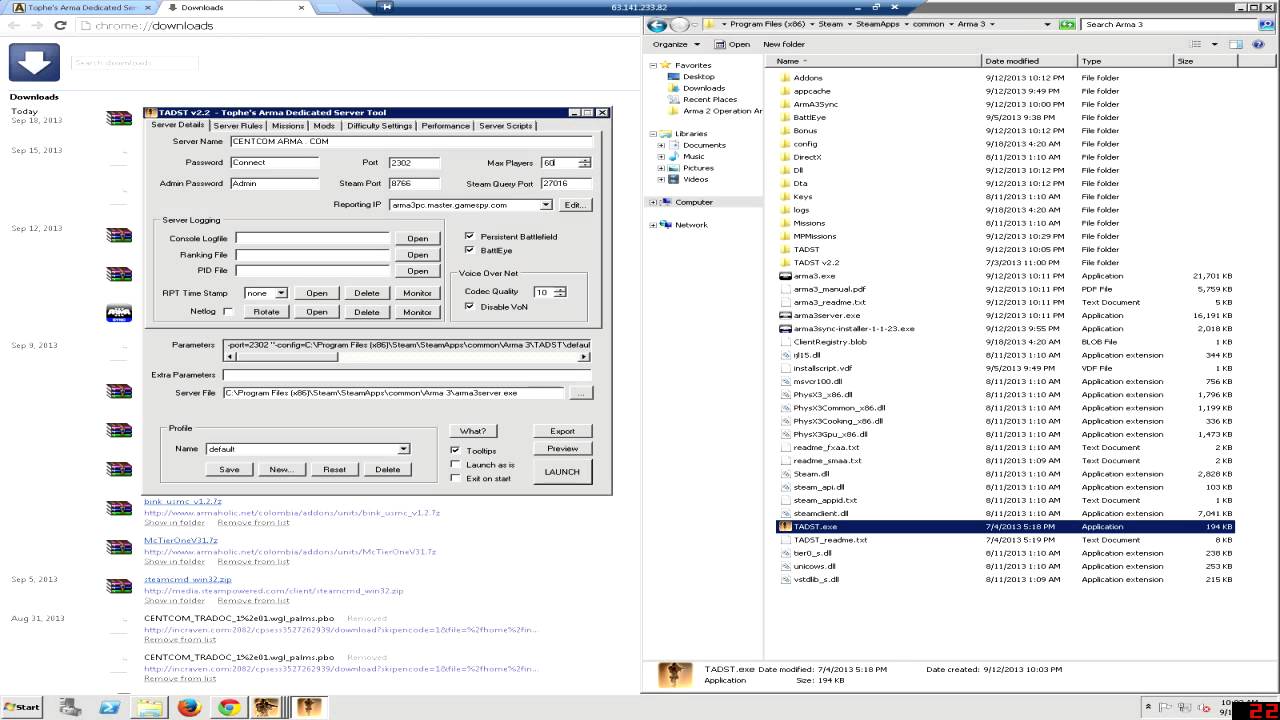Click the arma3_manual.pdf file icon
The width and height of the screenshot is (1280, 720).
[785, 289]
